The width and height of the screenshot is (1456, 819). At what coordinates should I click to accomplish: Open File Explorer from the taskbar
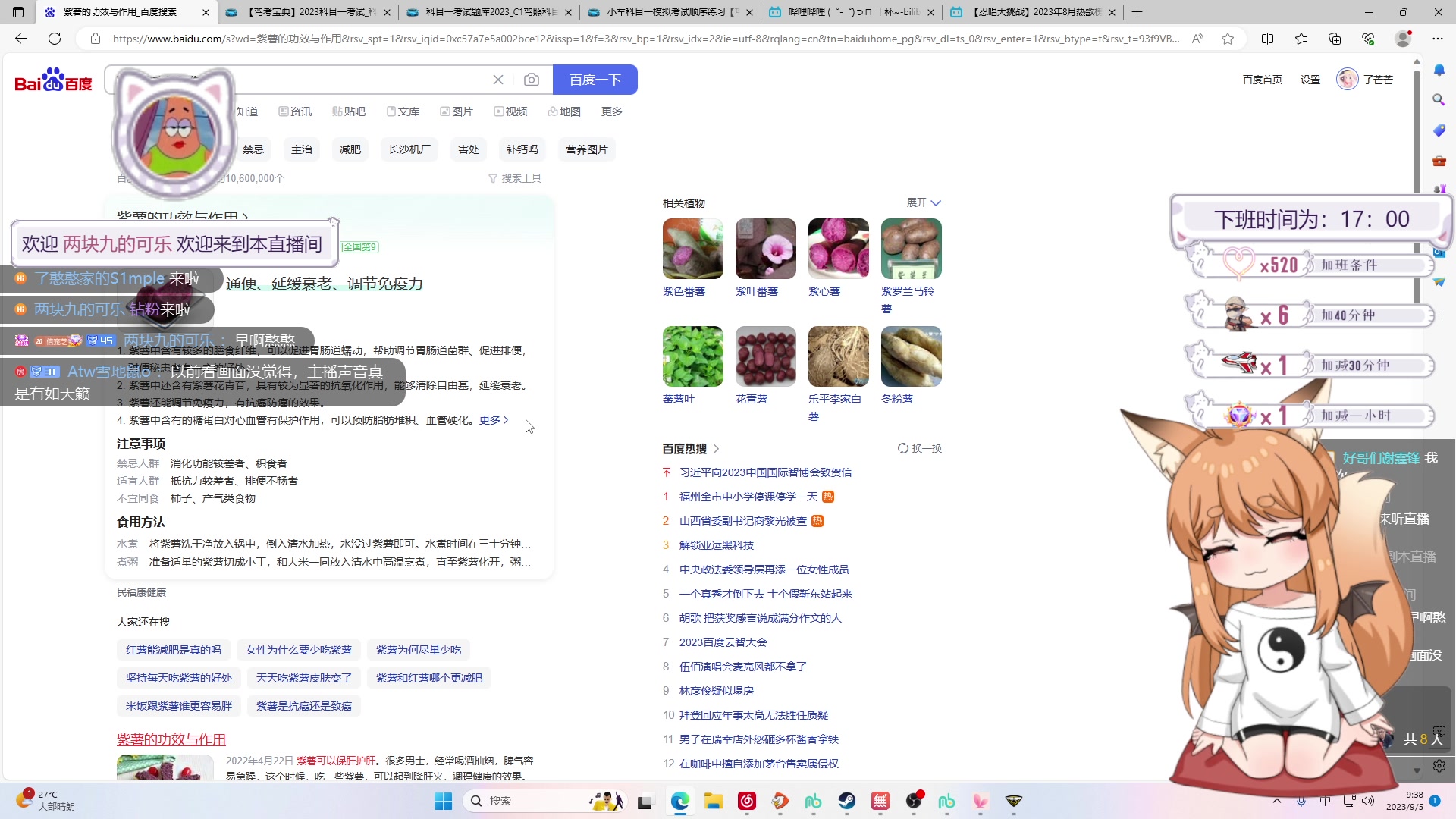click(x=713, y=801)
